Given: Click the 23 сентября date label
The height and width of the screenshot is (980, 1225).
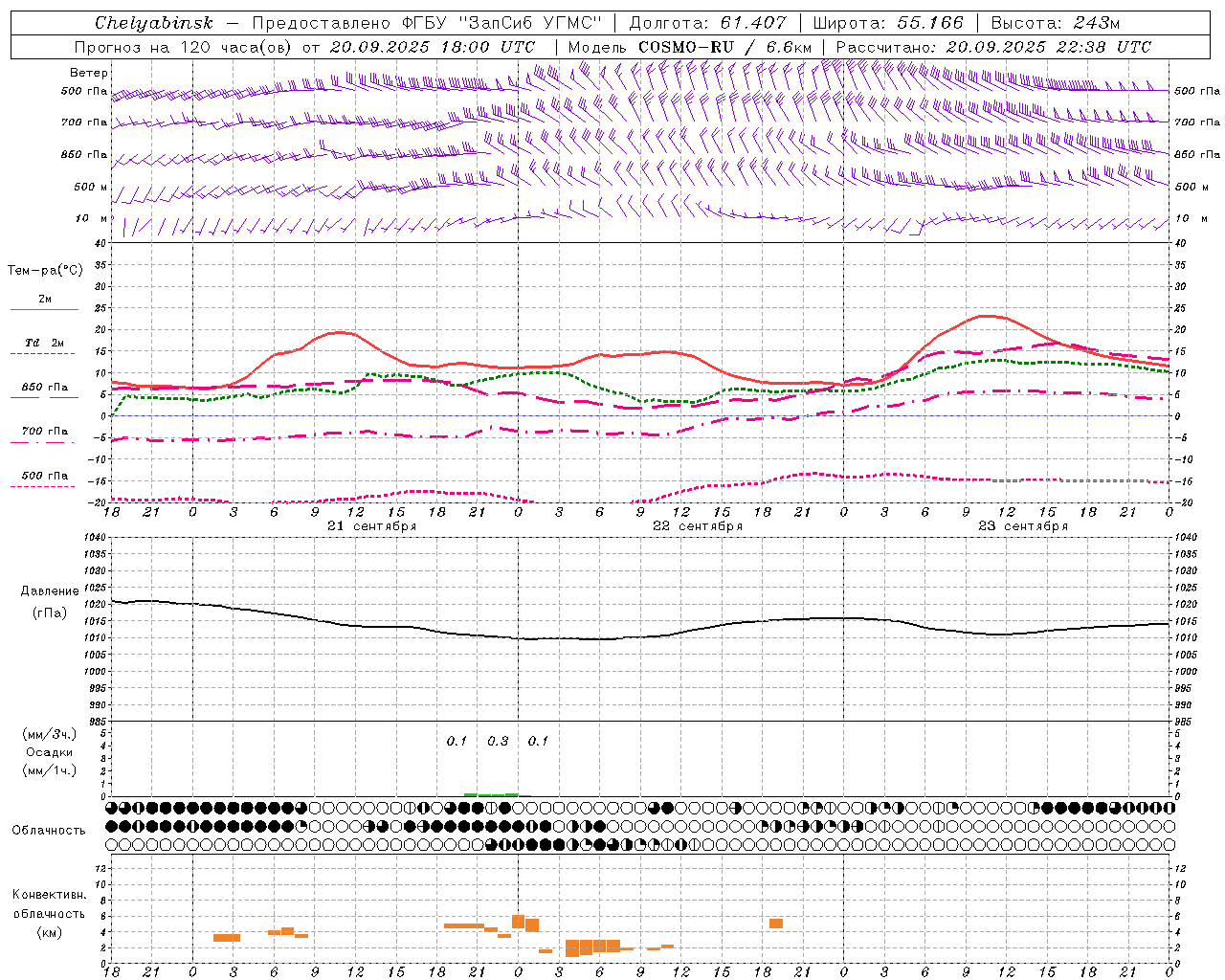Looking at the screenshot, I should [x=1023, y=526].
